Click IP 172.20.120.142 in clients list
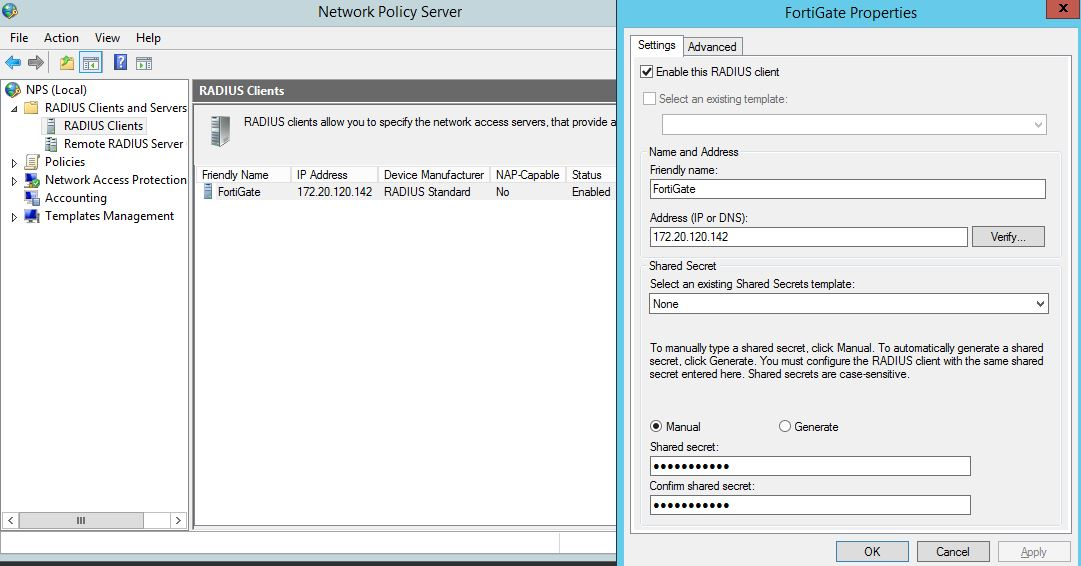The image size is (1081, 566). (334, 192)
